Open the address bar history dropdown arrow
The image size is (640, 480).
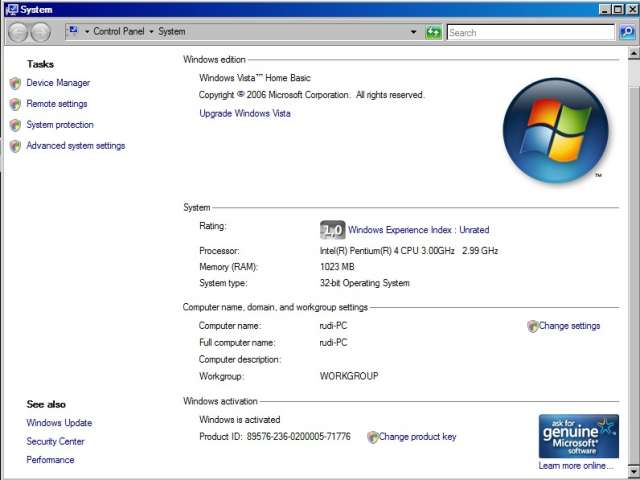pos(413,32)
